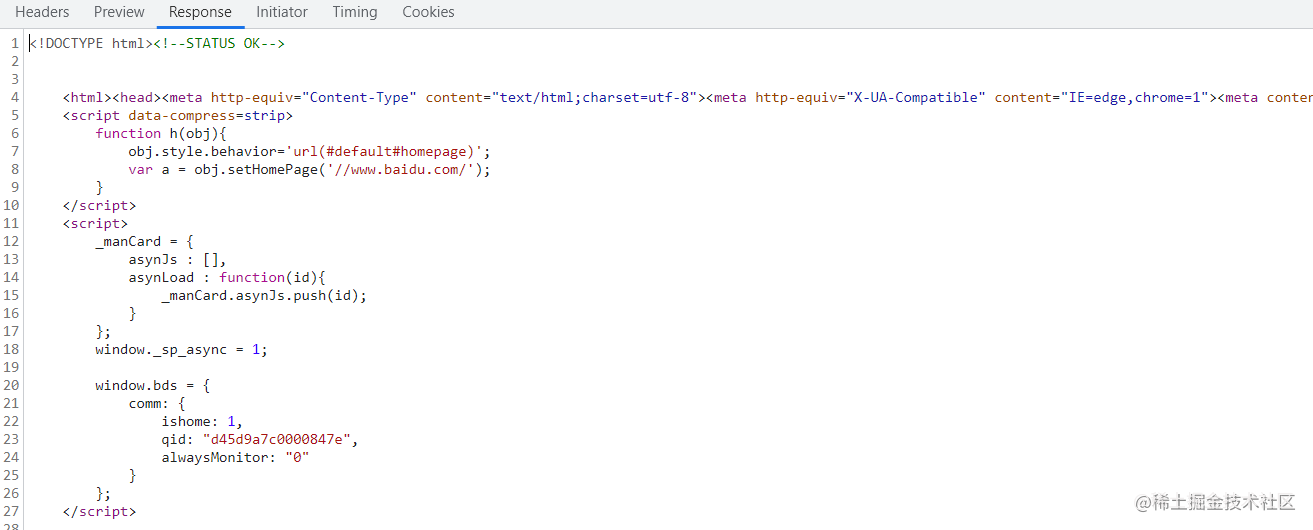
Task: Click the _manCard.asynJs.push(id) statement
Action: (x=264, y=295)
